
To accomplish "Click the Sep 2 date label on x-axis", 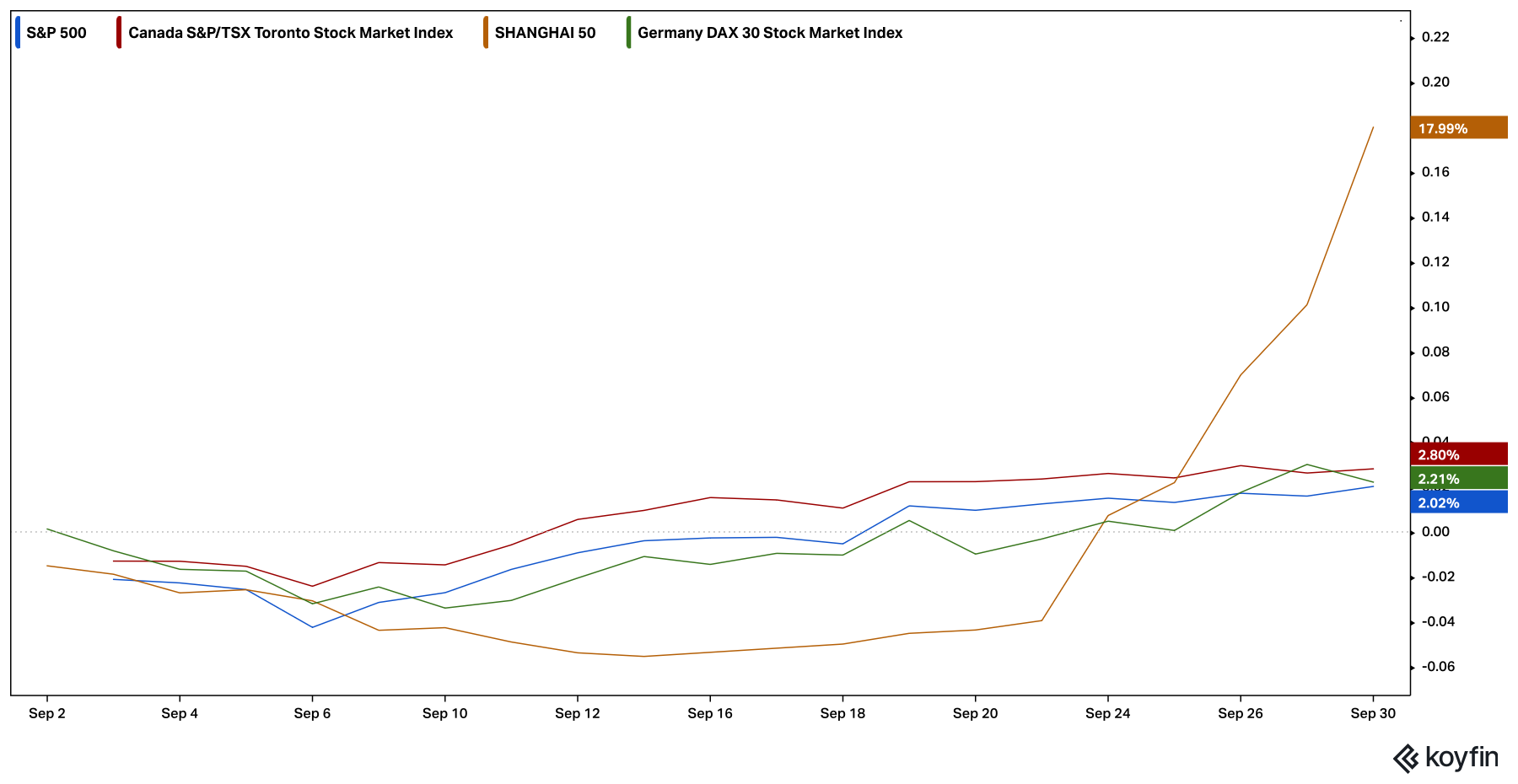I will tap(47, 713).
